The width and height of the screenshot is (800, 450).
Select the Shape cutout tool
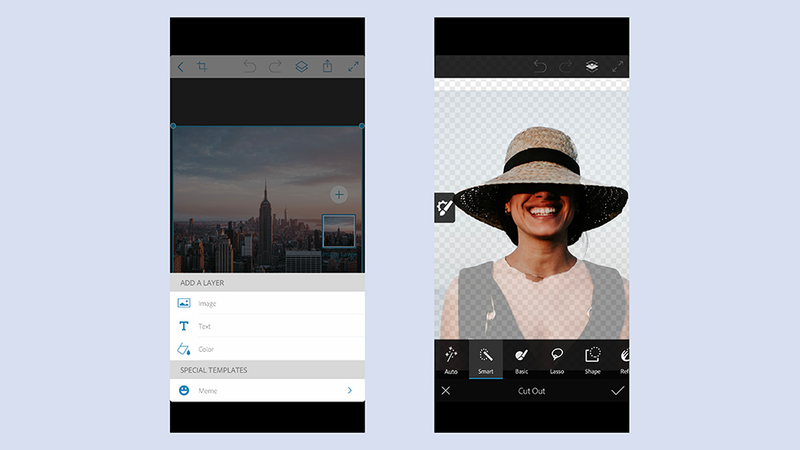(x=592, y=360)
